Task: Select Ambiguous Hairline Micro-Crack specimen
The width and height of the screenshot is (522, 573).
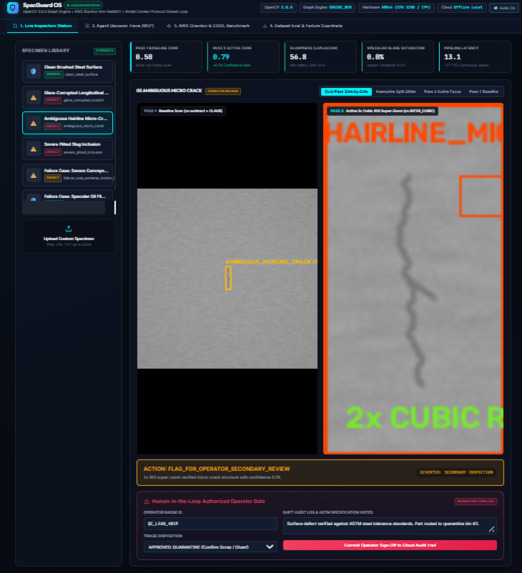Action: pos(68,123)
